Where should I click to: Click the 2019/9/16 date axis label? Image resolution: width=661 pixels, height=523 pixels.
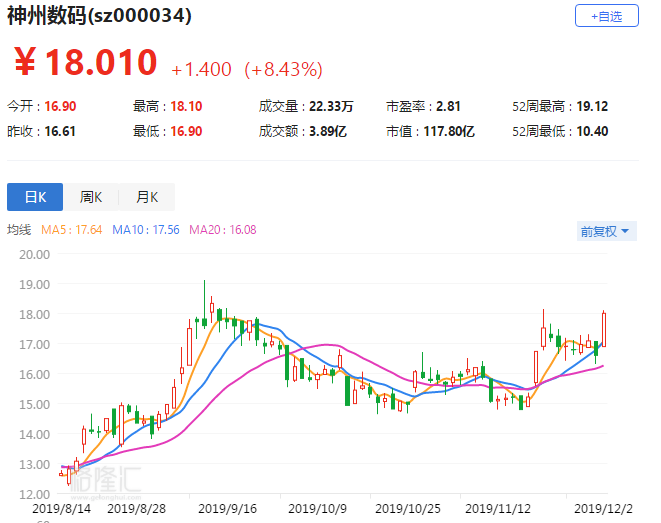click(228, 509)
